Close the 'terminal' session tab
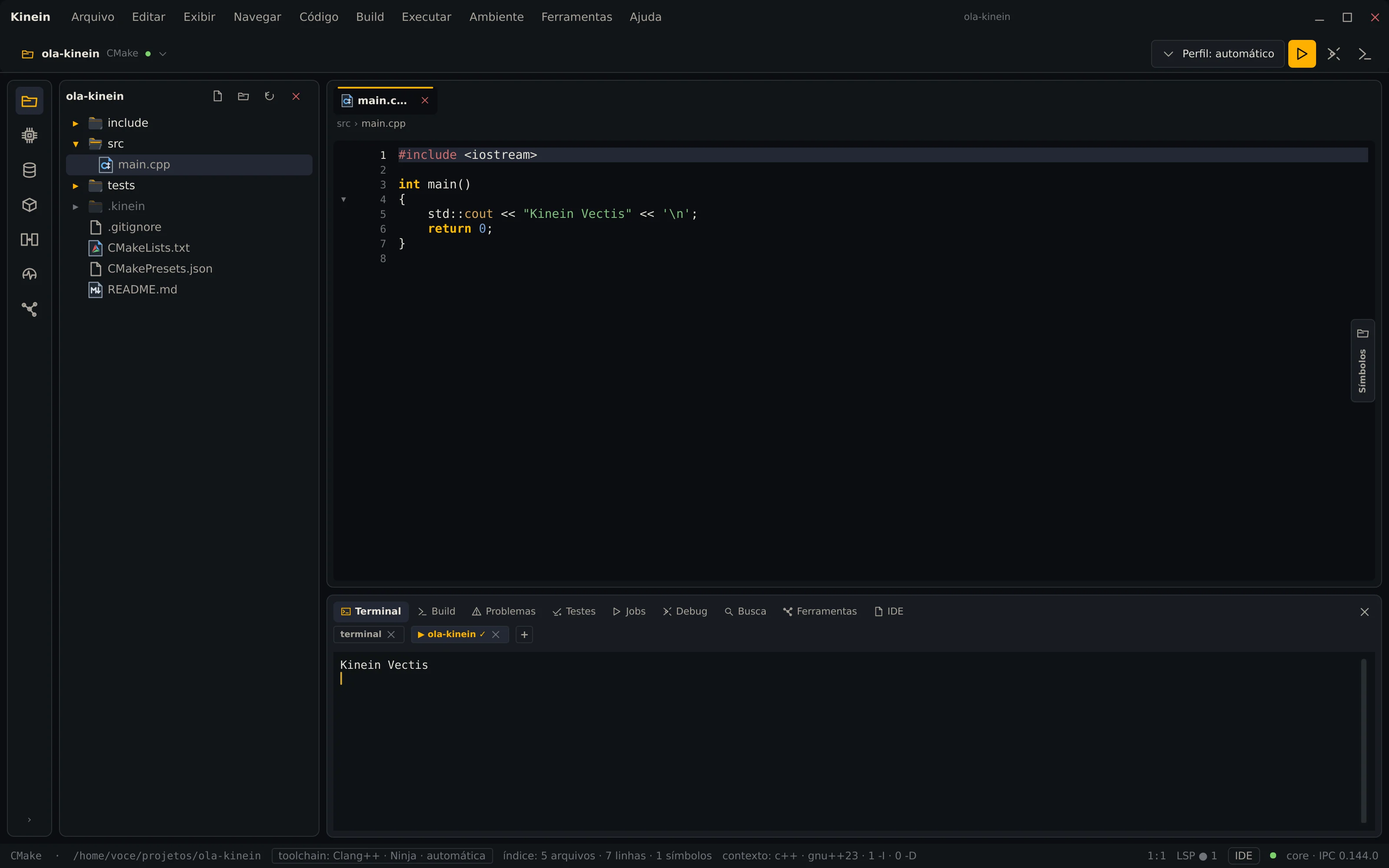 [391, 635]
